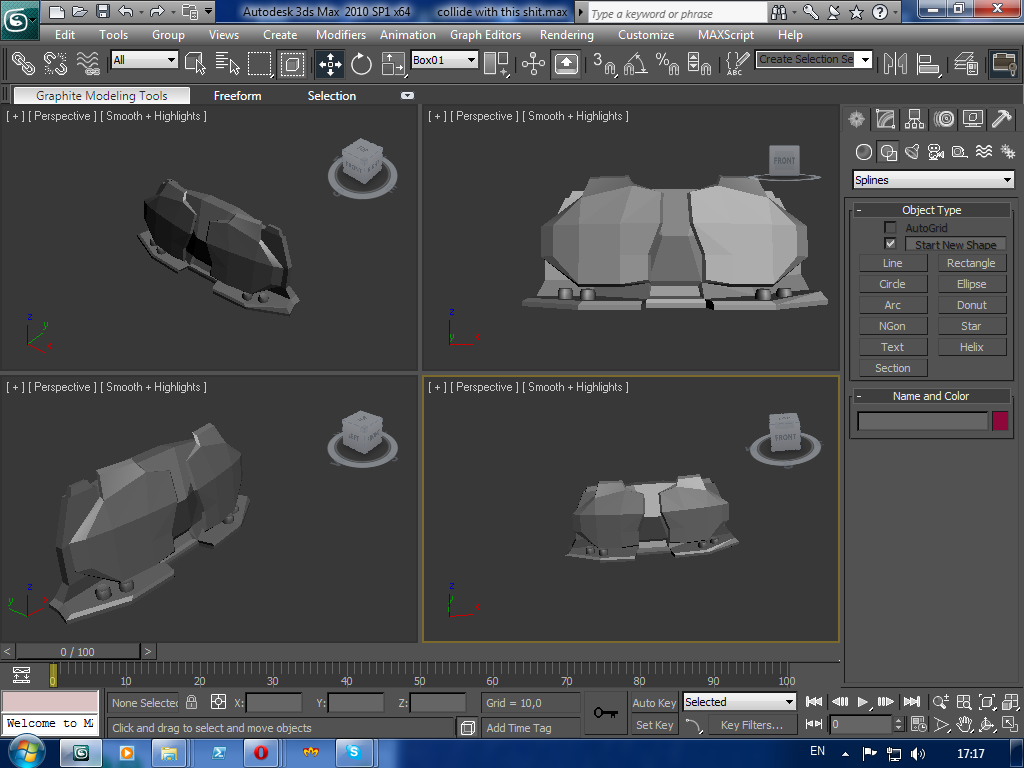Open the Utilities hammer panel
The height and width of the screenshot is (768, 1024).
1001,119
